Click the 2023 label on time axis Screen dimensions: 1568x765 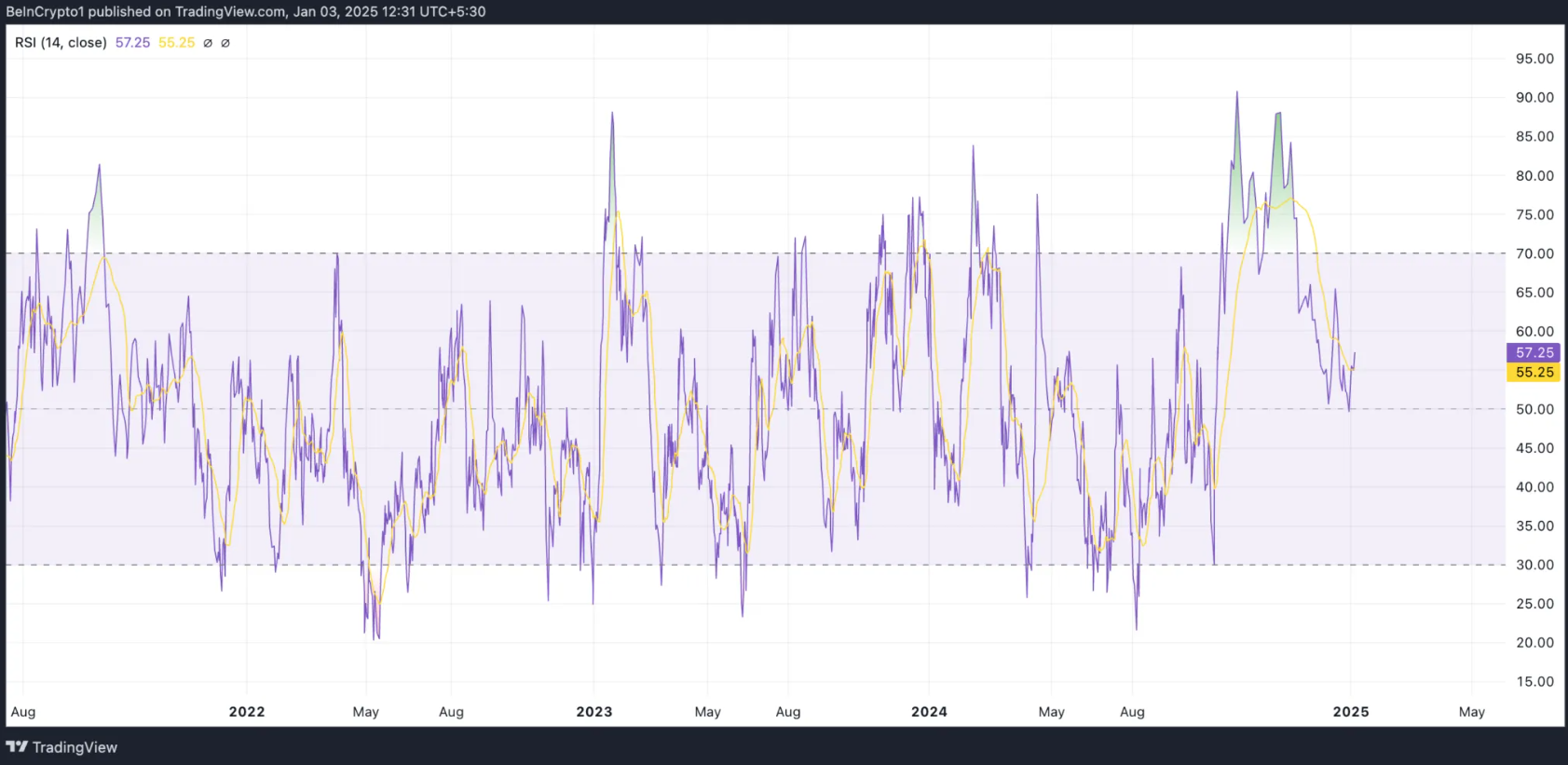[x=594, y=712]
